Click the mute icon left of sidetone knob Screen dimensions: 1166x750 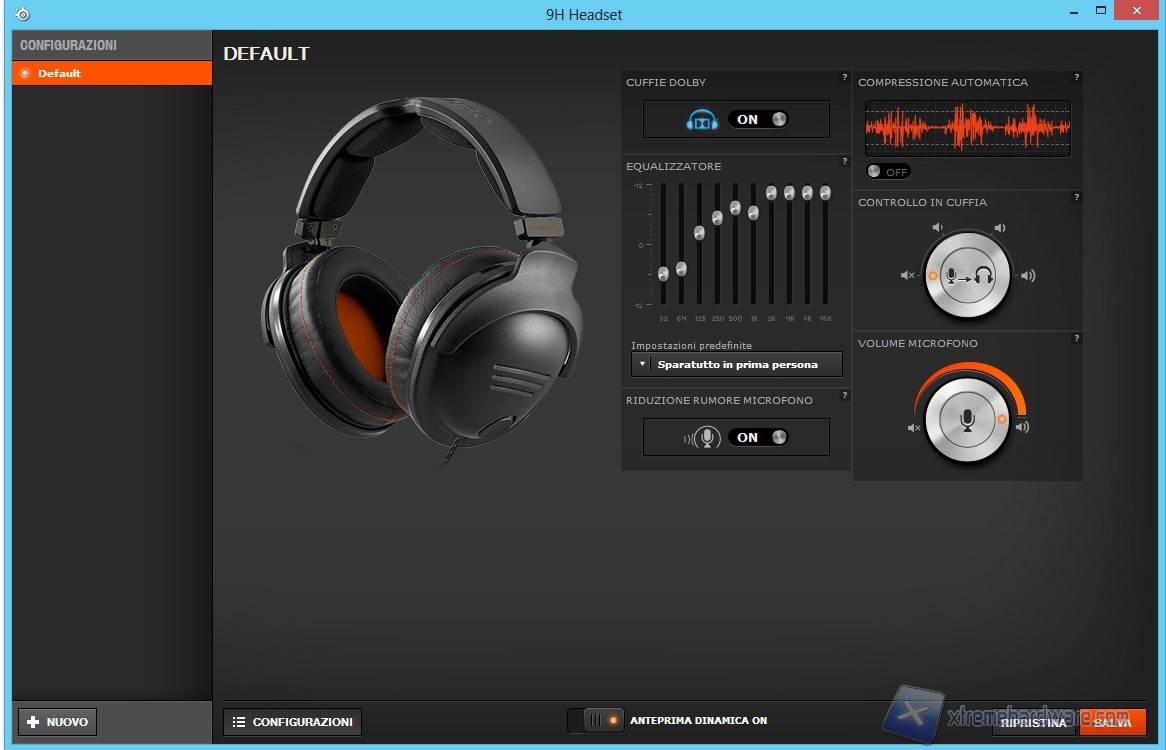pos(907,276)
